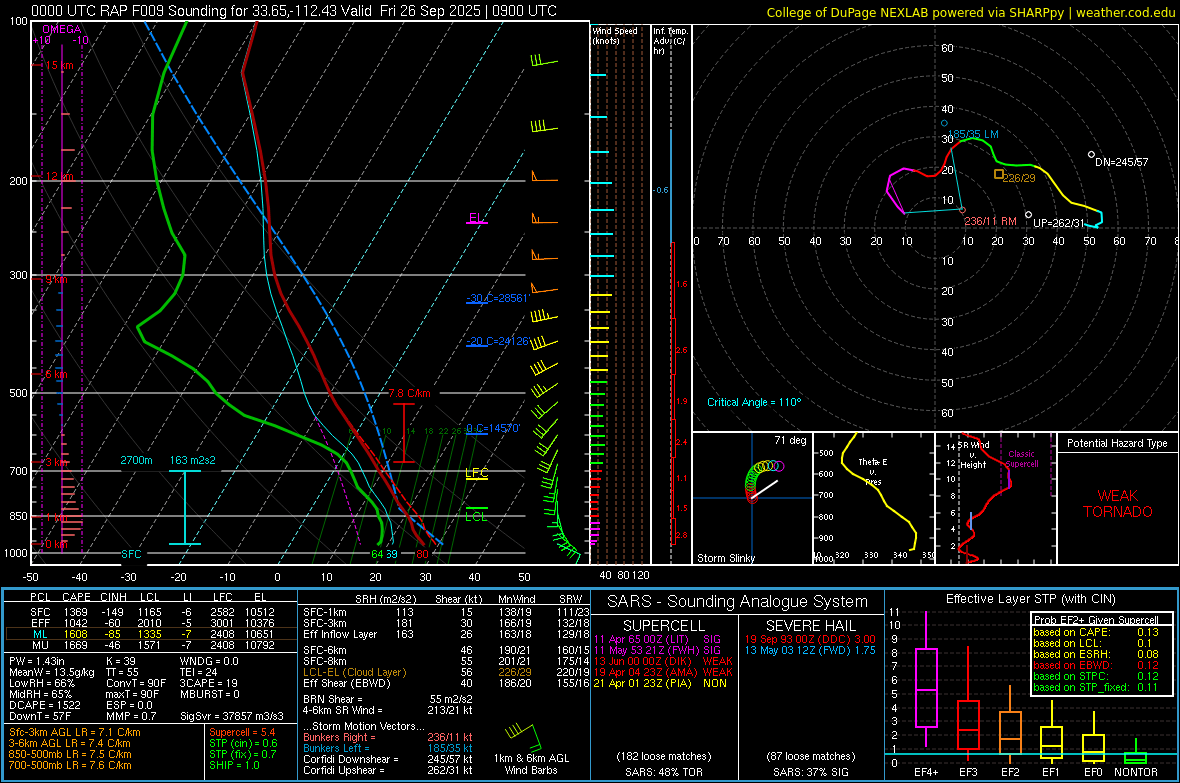
Task: Click the 71 deg label above Storm Slinky
Action: click(x=790, y=440)
